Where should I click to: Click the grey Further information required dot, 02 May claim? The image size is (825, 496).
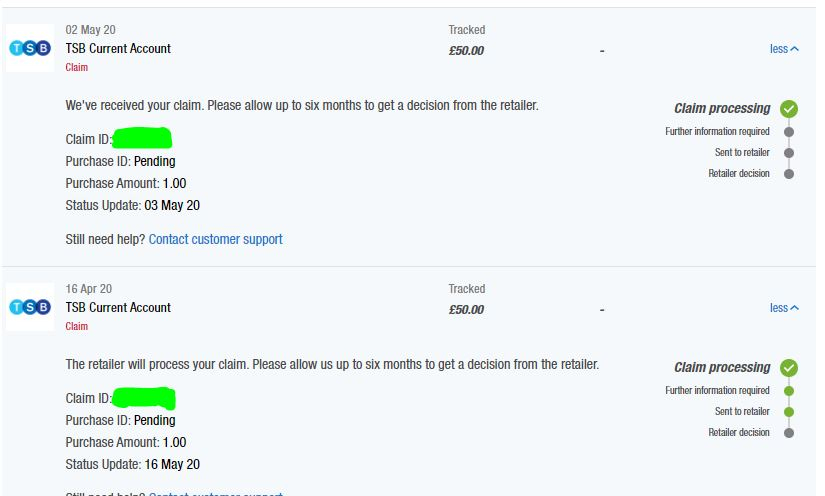click(789, 132)
